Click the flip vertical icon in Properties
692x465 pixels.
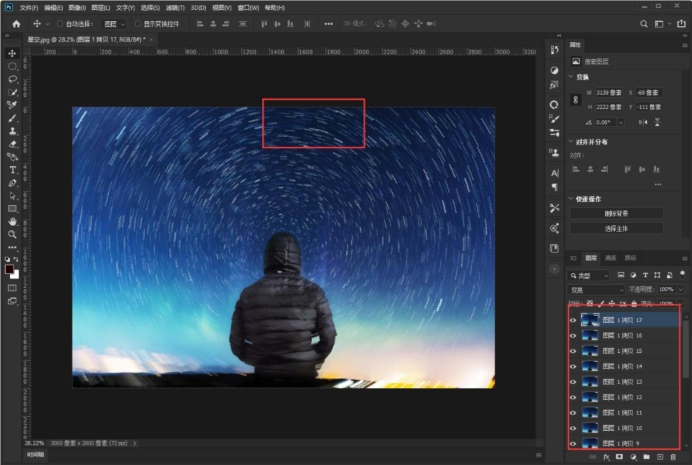pos(657,122)
